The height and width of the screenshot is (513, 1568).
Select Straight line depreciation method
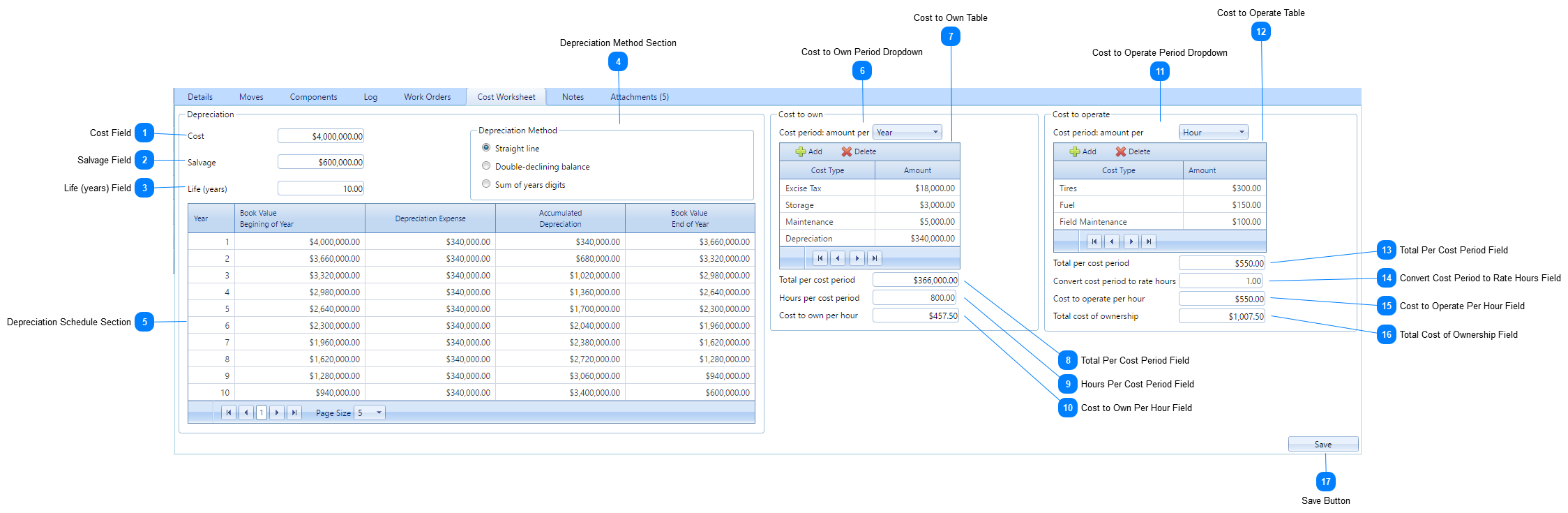click(486, 148)
